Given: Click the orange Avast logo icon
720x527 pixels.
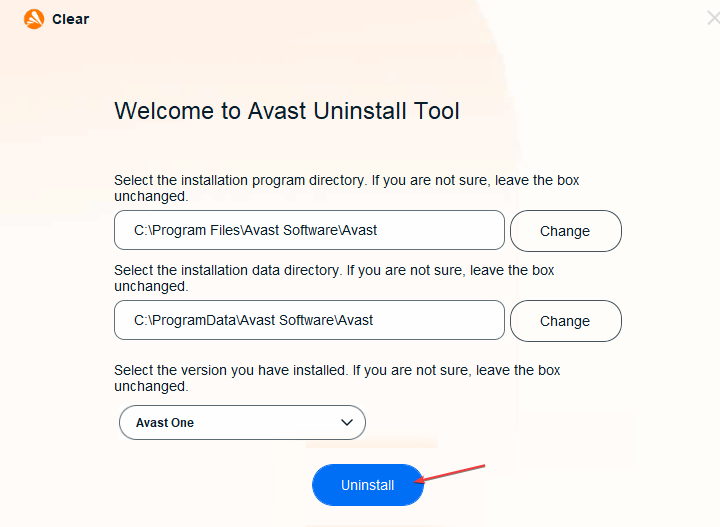Looking at the screenshot, I should pyautogui.click(x=34, y=19).
